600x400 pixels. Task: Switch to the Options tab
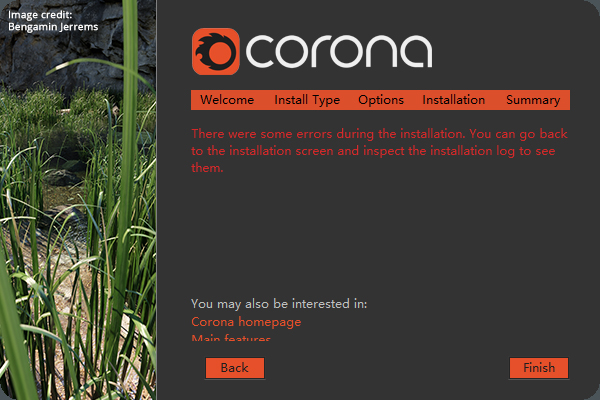coord(381,100)
